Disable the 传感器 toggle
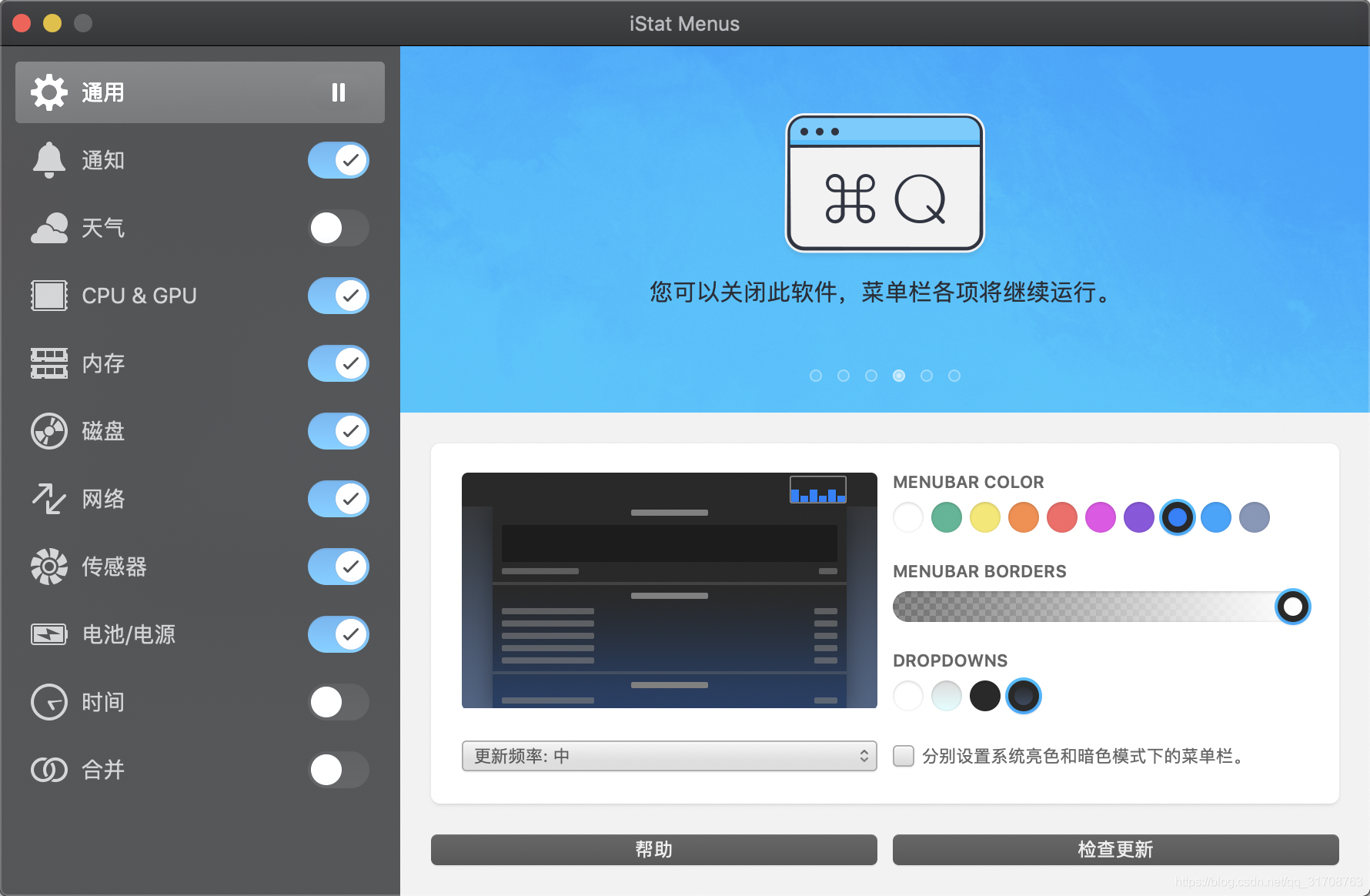 [339, 567]
